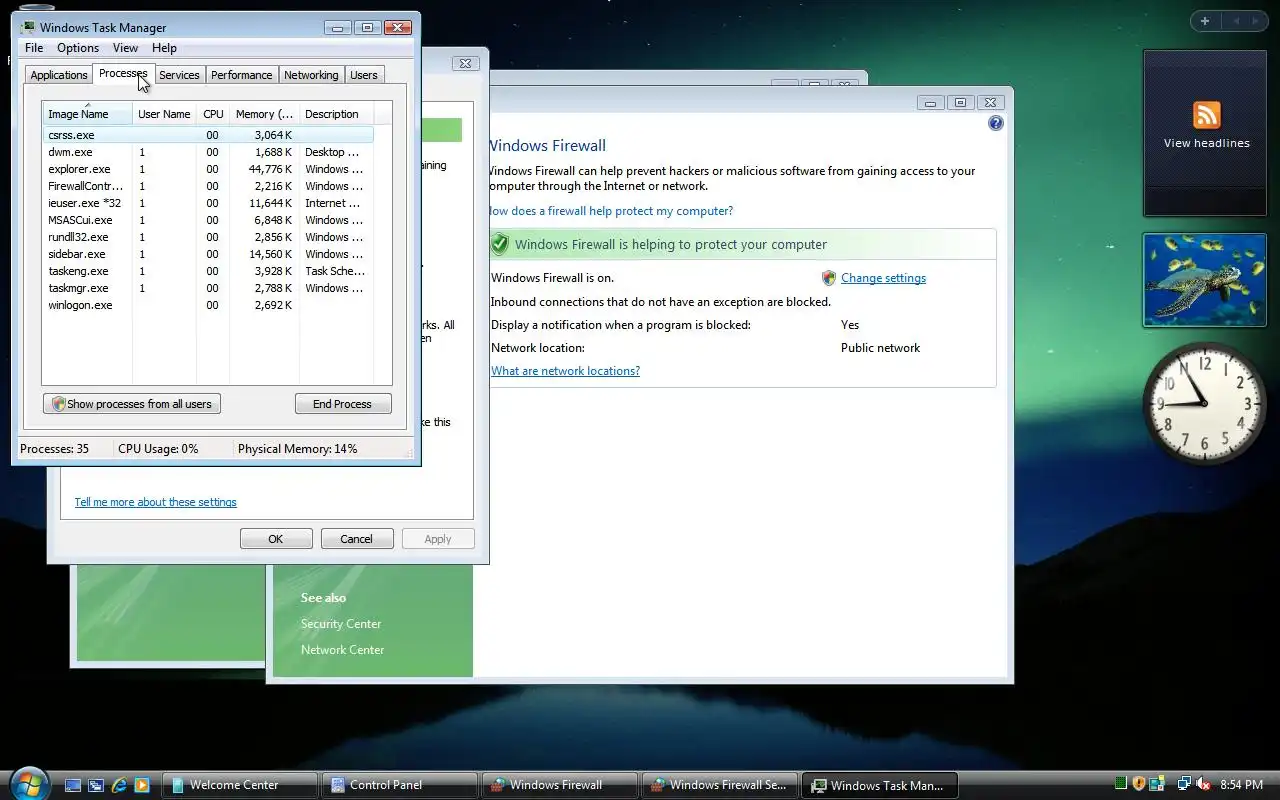The height and width of the screenshot is (800, 1280).
Task: Click the sidebar previous gadgets arrow
Action: pyautogui.click(x=1236, y=21)
